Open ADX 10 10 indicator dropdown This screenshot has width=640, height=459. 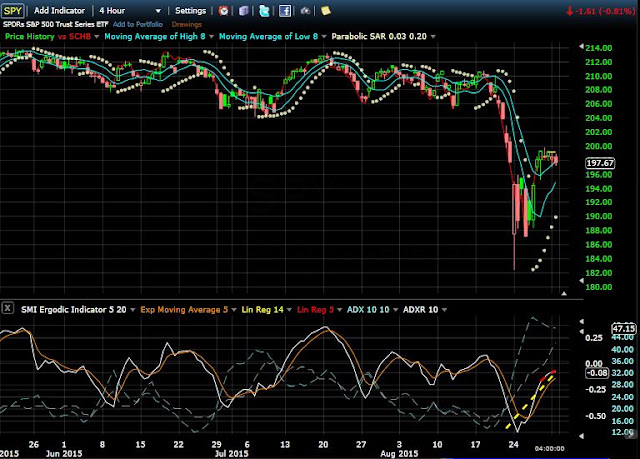396,310
